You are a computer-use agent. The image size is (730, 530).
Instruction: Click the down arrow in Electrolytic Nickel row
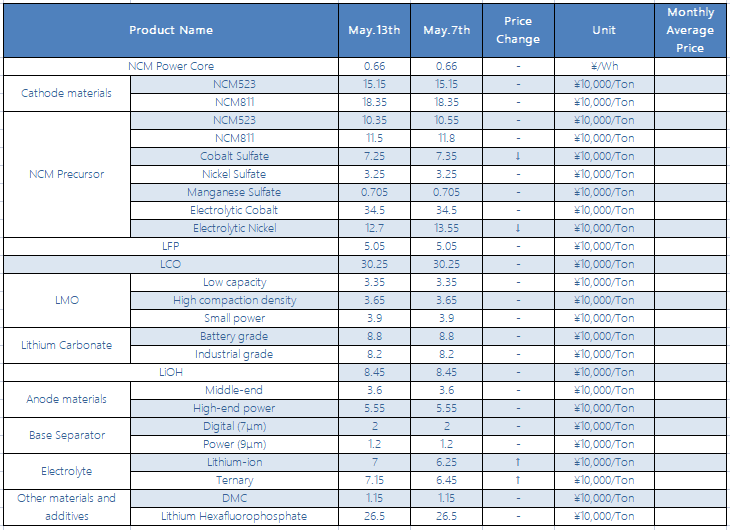pos(518,228)
